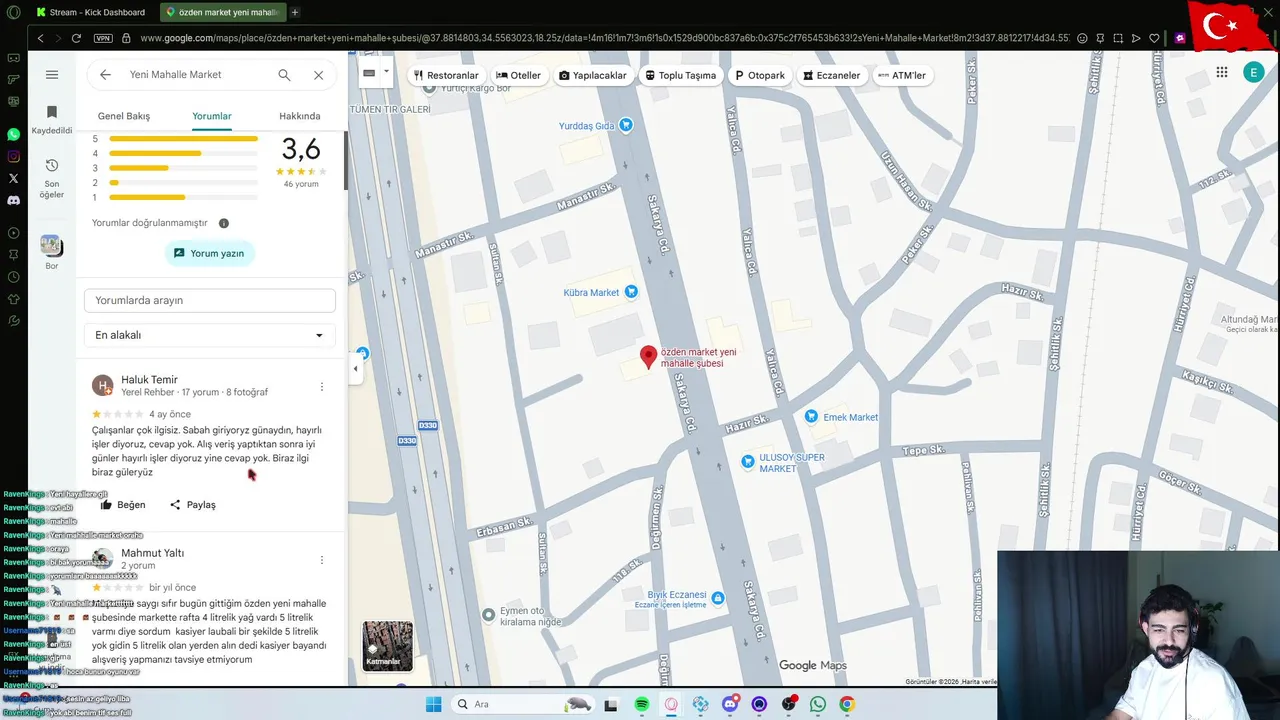Viewport: 1280px width, 720px height.
Task: Expand the En alakalı sort dropdown
Action: (x=210, y=335)
